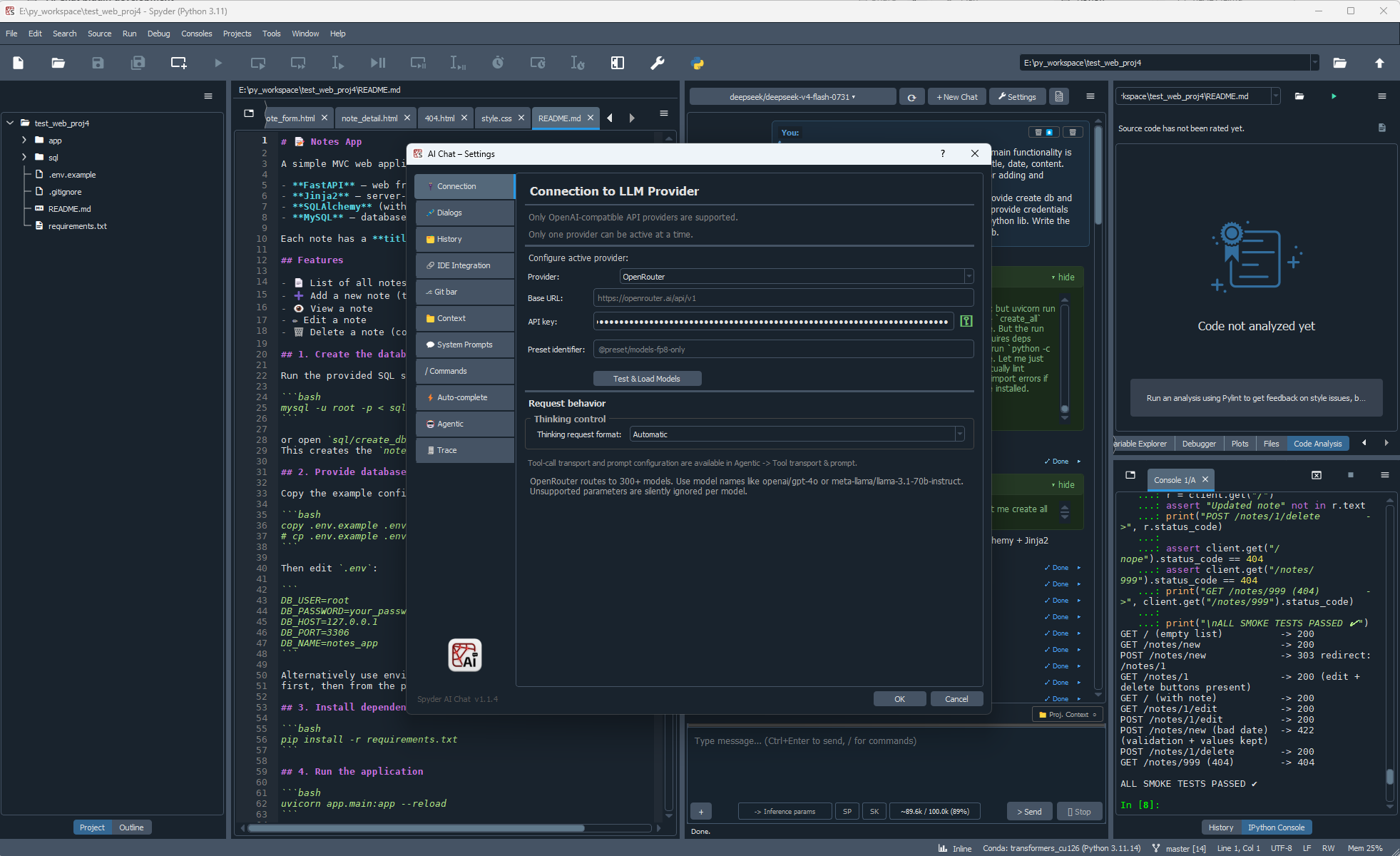Save the current file via toolbar
Image resolution: width=1400 pixels, height=856 pixels.
point(98,63)
